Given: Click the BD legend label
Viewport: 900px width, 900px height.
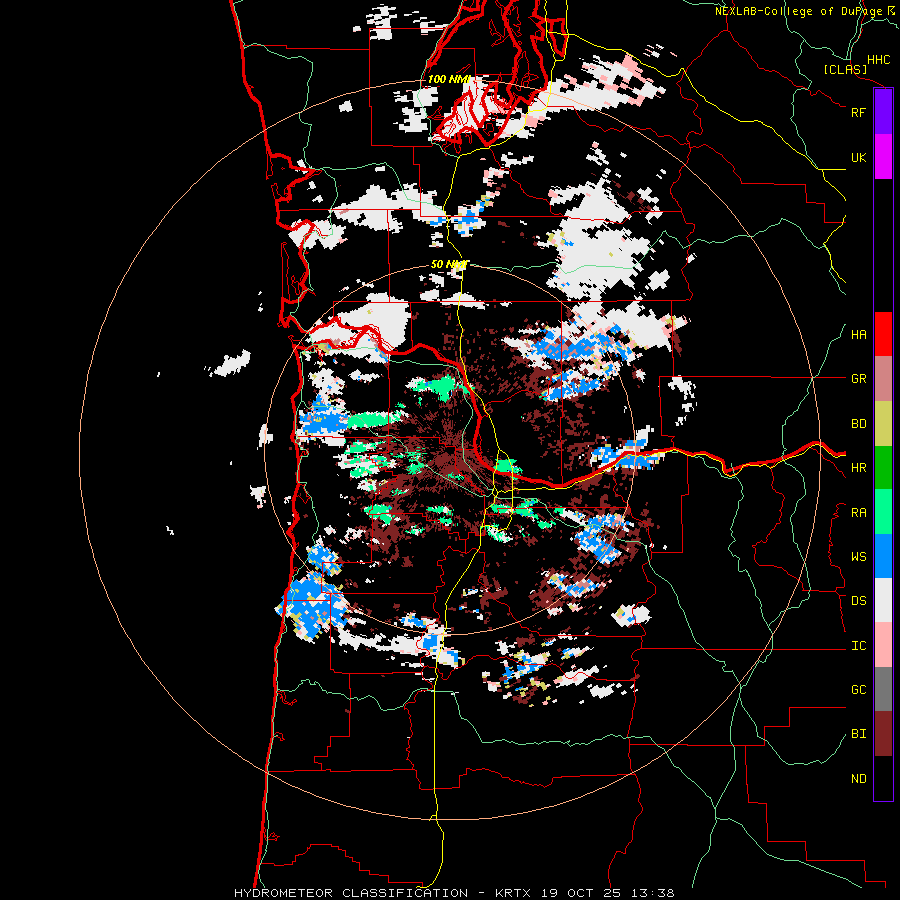Looking at the screenshot, I should pos(858,424).
